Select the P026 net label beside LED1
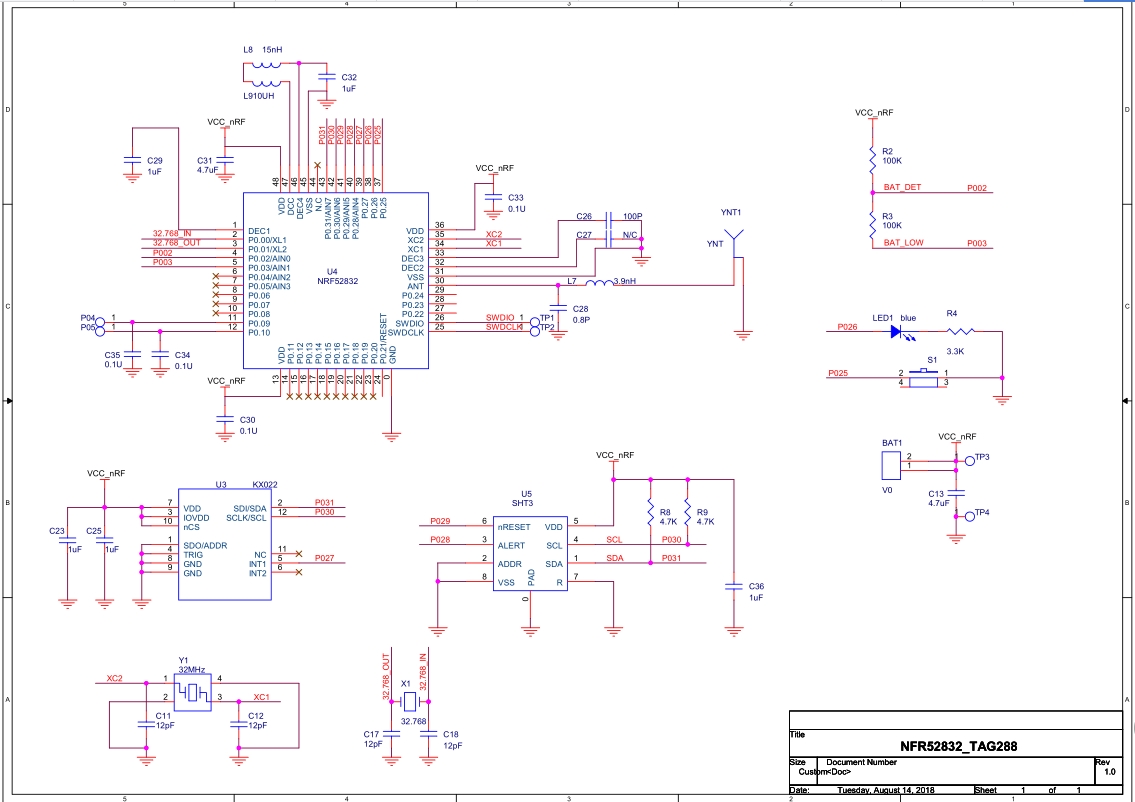The image size is (1135, 802). tap(848, 327)
